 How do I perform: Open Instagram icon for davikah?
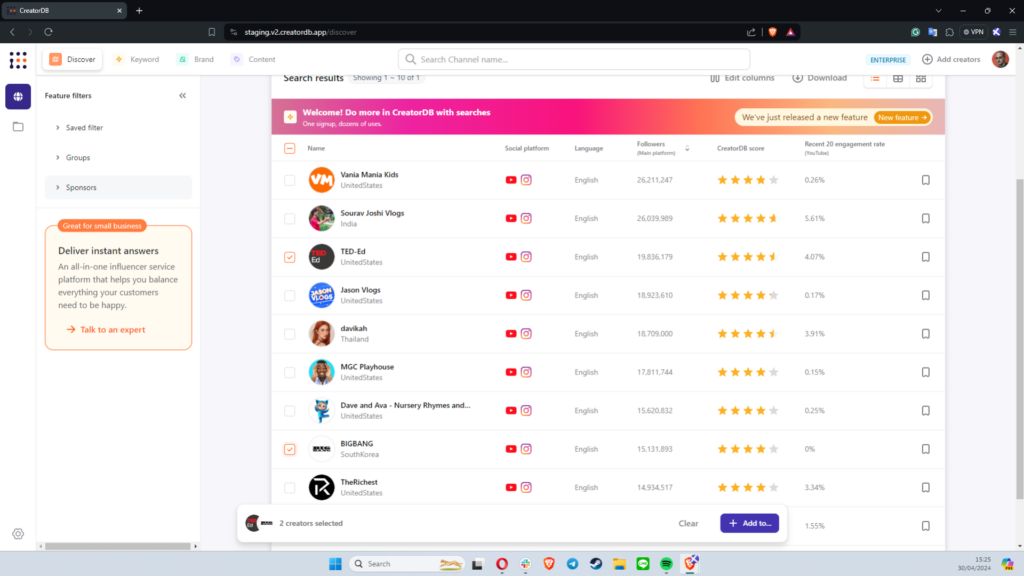[x=526, y=334]
